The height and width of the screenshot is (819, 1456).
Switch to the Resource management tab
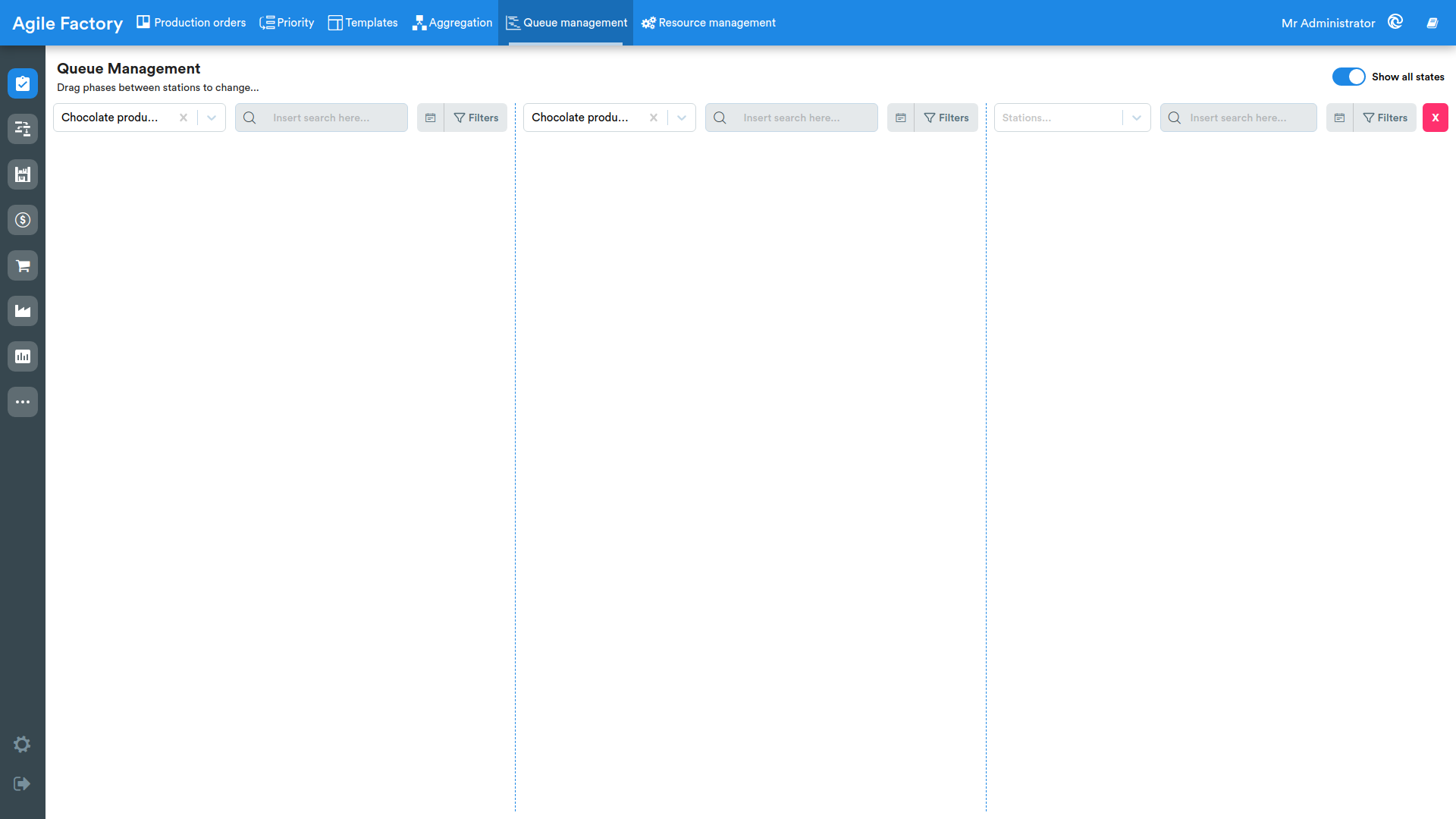708,23
